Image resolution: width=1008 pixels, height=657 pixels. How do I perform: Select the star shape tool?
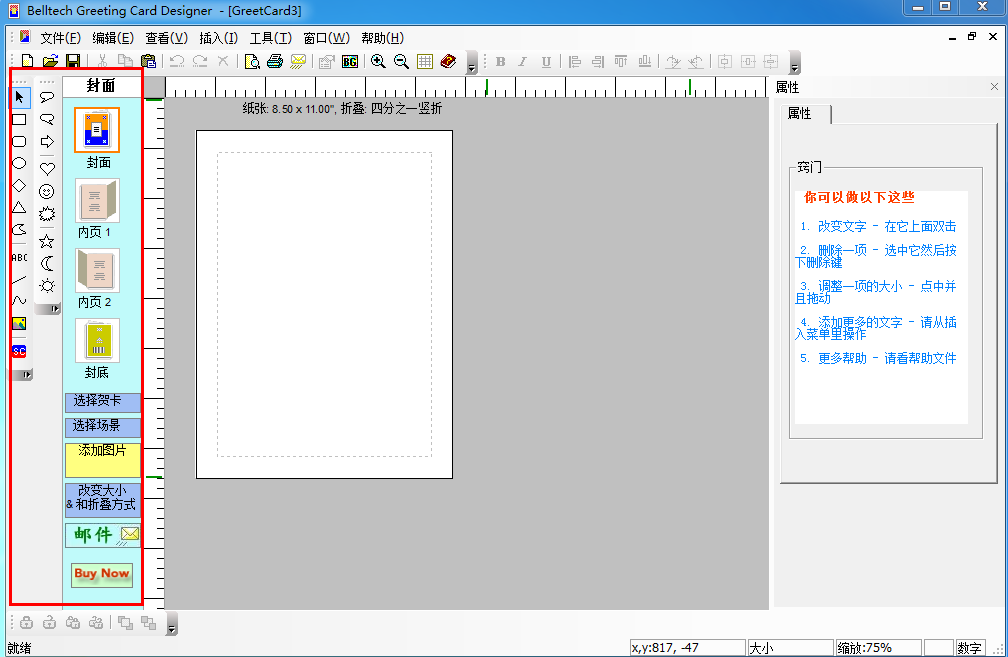pos(47,240)
